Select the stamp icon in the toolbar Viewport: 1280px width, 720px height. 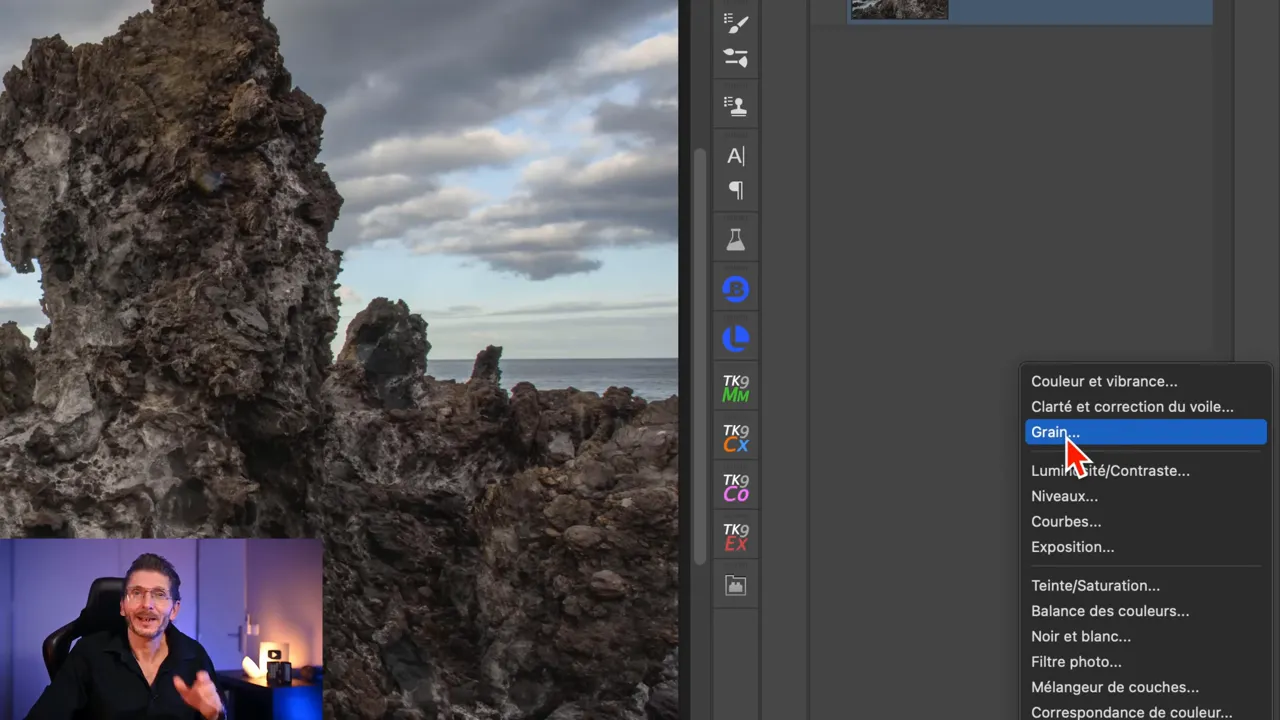coord(735,105)
